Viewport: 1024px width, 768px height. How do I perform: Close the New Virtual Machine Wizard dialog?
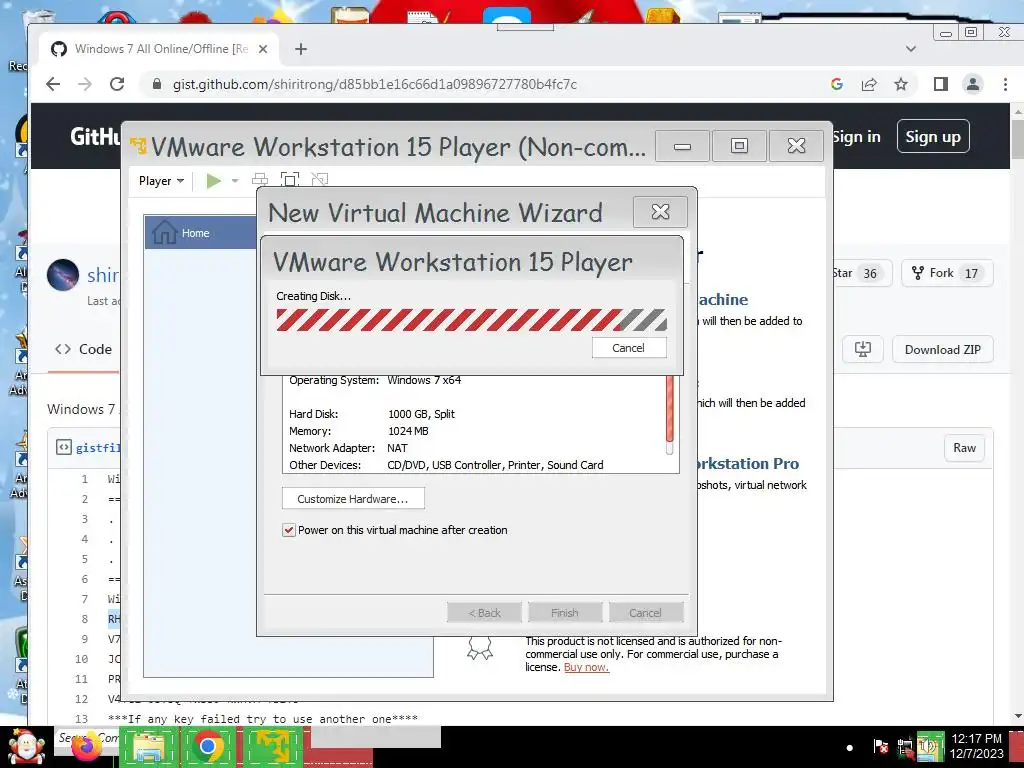coord(660,212)
